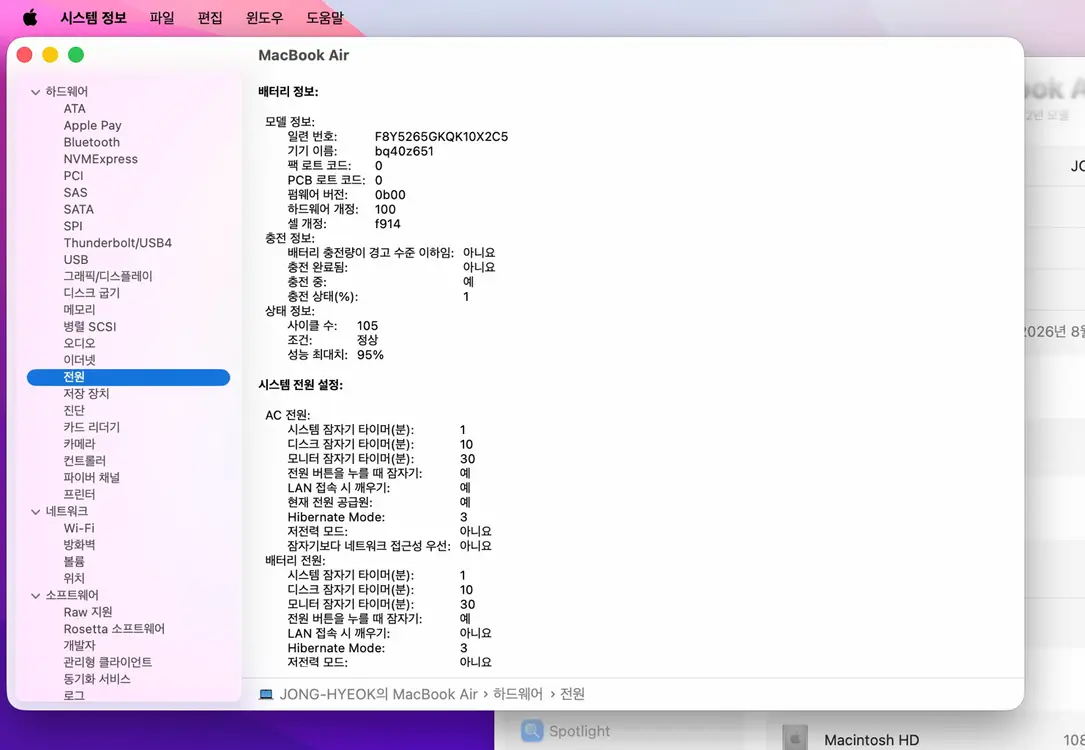
Task: Collapse the 하드웨어 section chevron
Action: click(35, 92)
